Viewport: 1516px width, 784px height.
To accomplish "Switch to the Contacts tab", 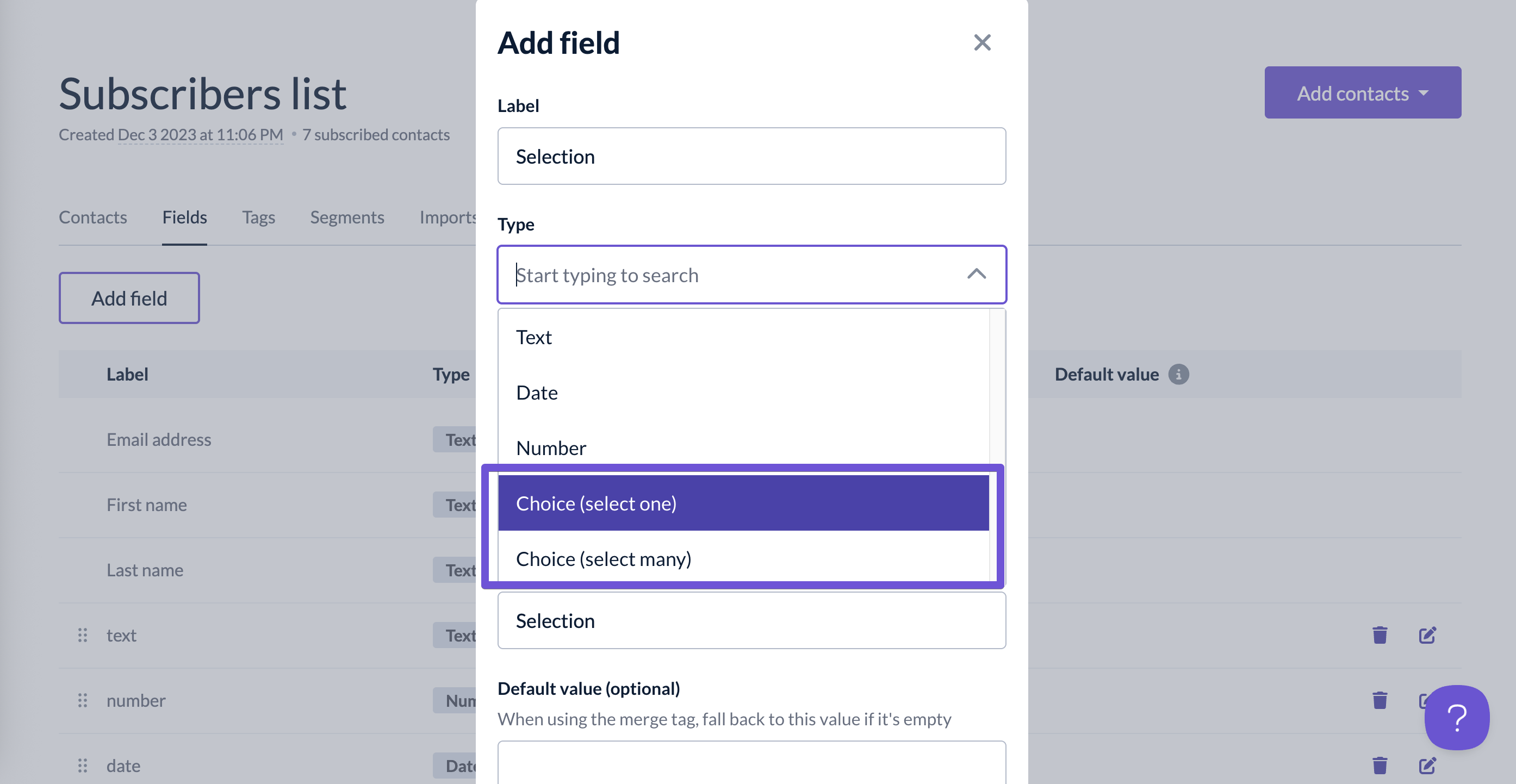I will [x=92, y=217].
